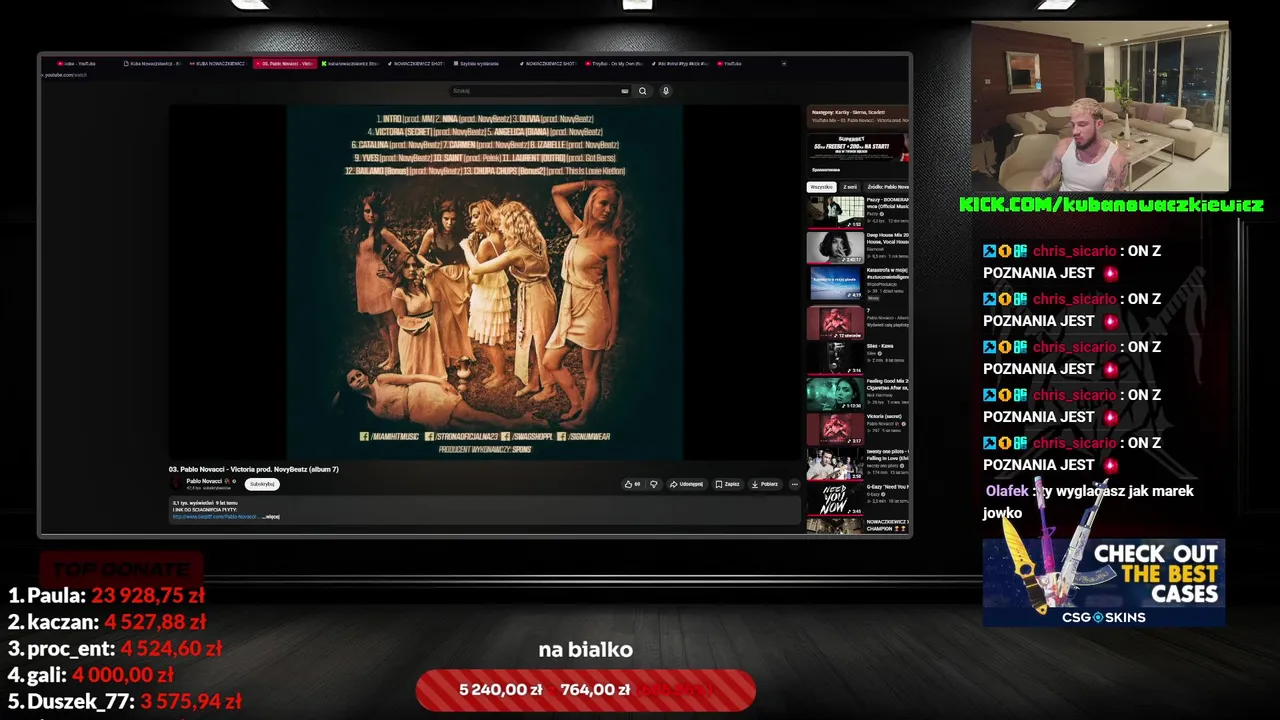Open the Pablo Novacci channel avatar

[176, 483]
